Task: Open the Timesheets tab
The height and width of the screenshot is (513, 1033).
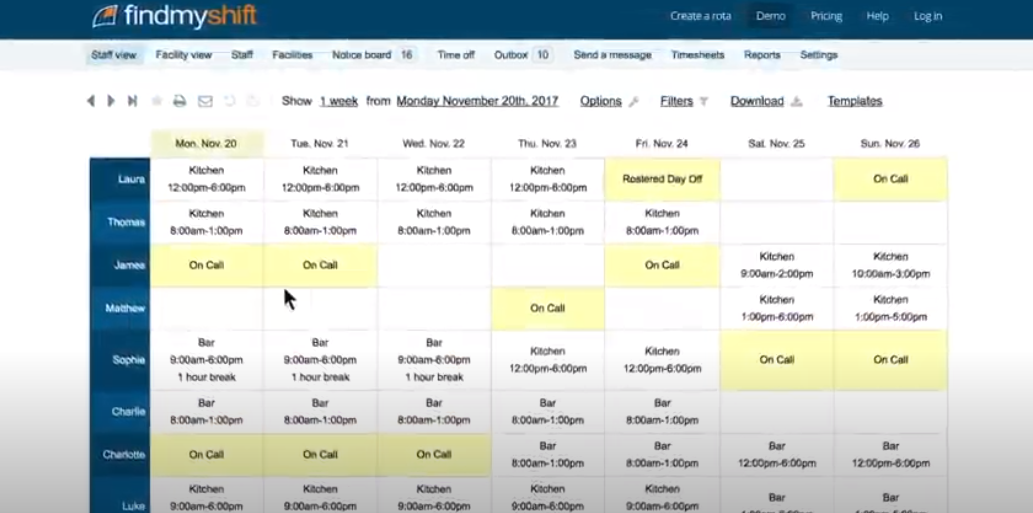Action: tap(697, 55)
